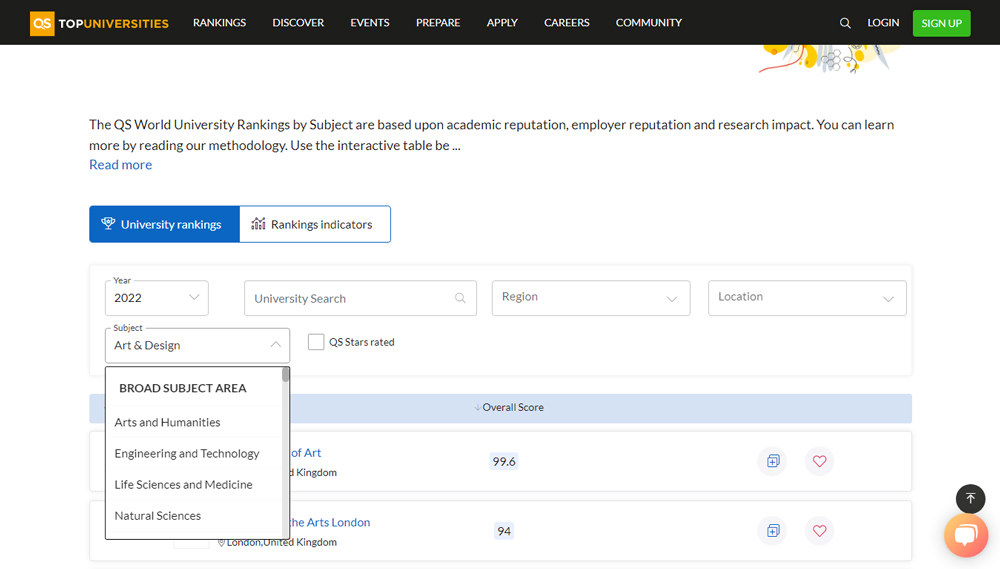Open the orange chat bubble widget
Viewport: 1000px width, 569px height.
tap(966, 535)
